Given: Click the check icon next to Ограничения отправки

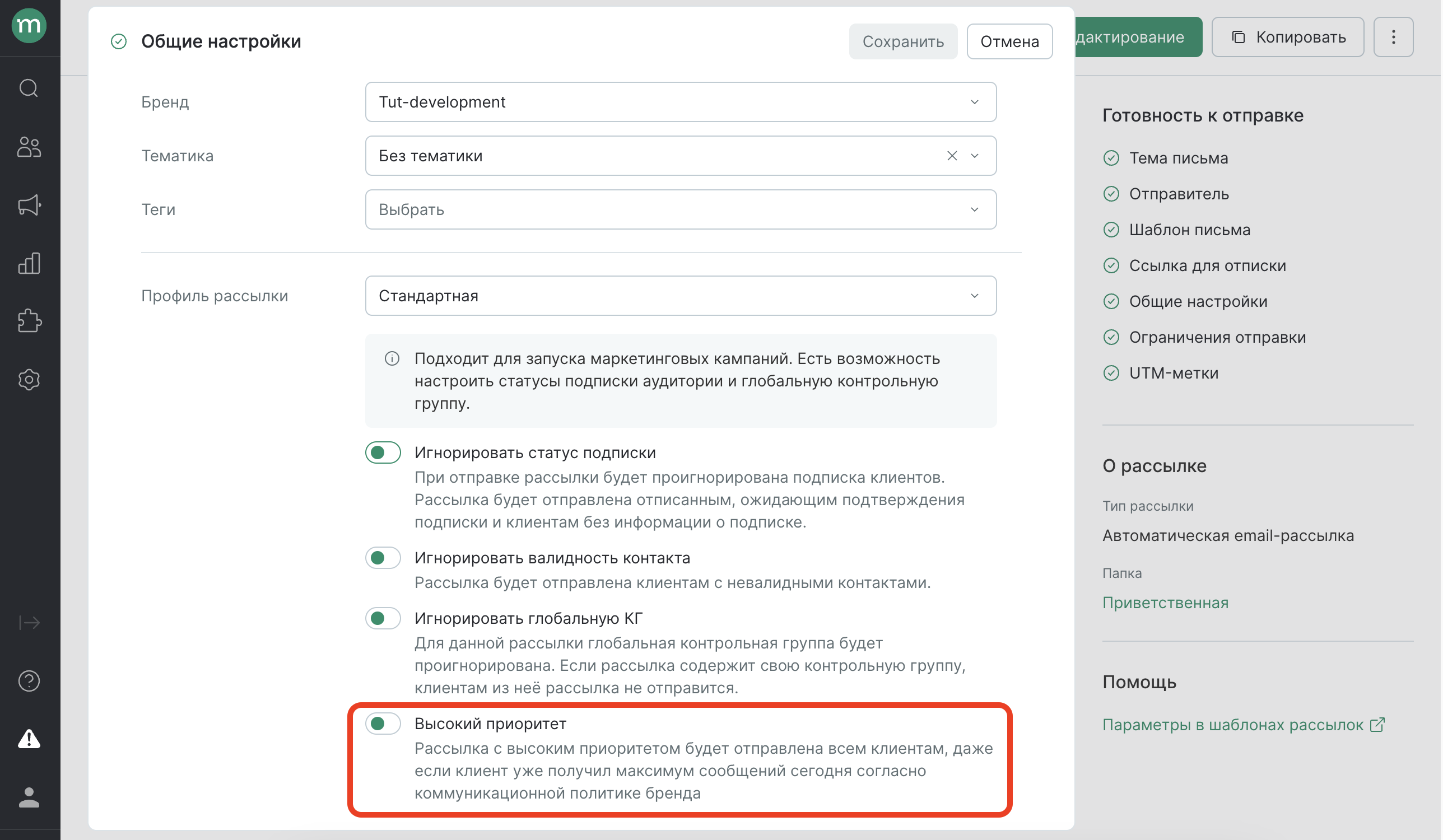Looking at the screenshot, I should tap(1112, 337).
